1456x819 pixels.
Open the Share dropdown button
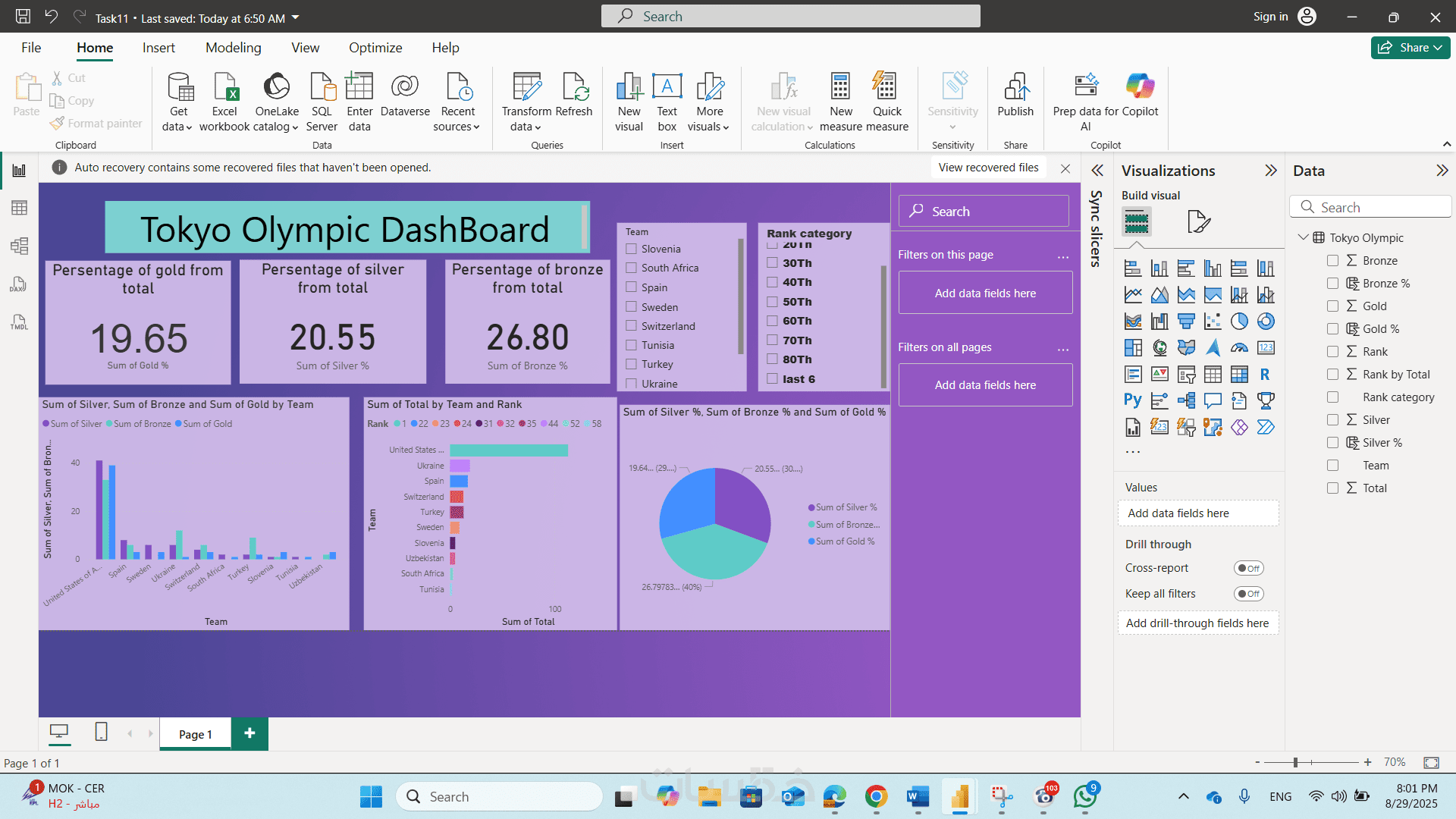point(1410,48)
